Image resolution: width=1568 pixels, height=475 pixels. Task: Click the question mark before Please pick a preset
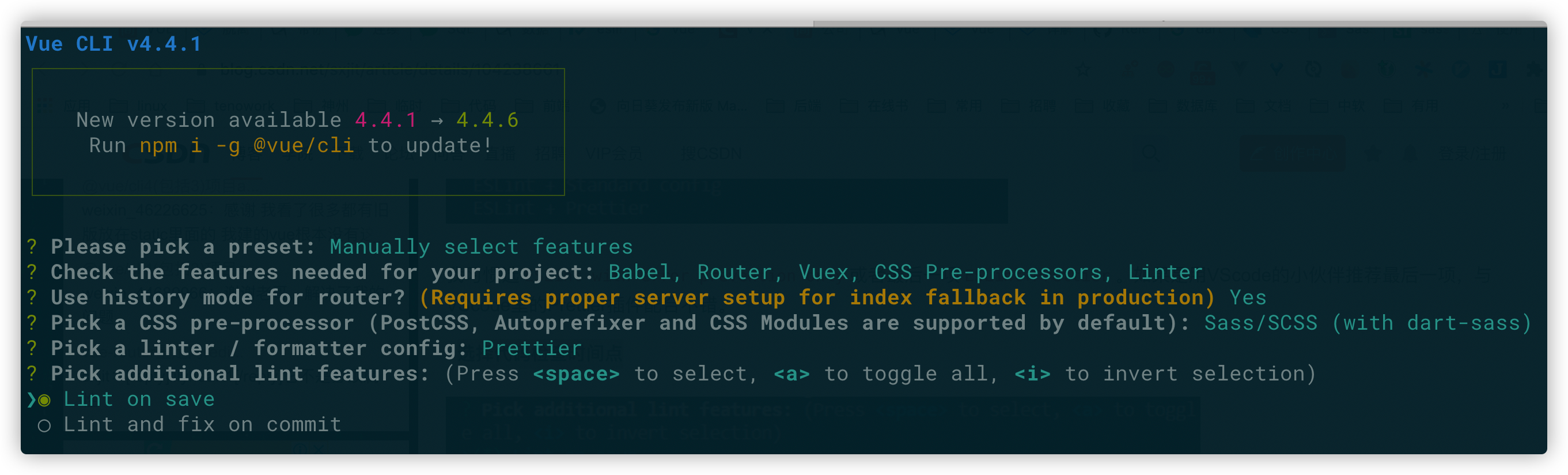[x=32, y=247]
